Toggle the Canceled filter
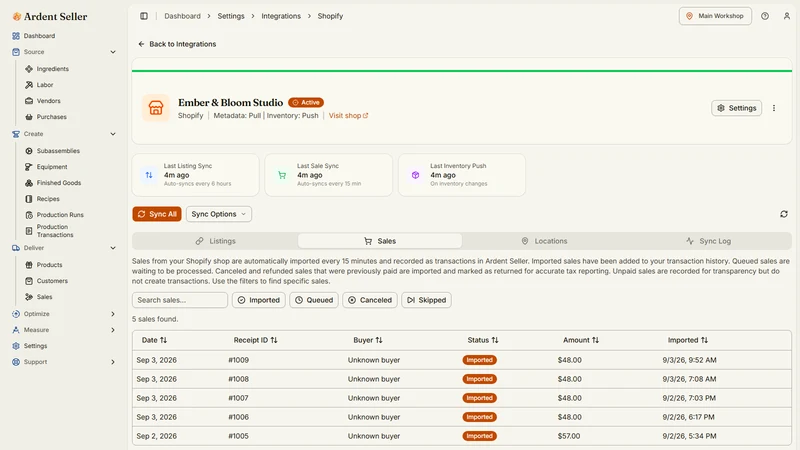Screen dimensions: 800x450 [x=370, y=300]
